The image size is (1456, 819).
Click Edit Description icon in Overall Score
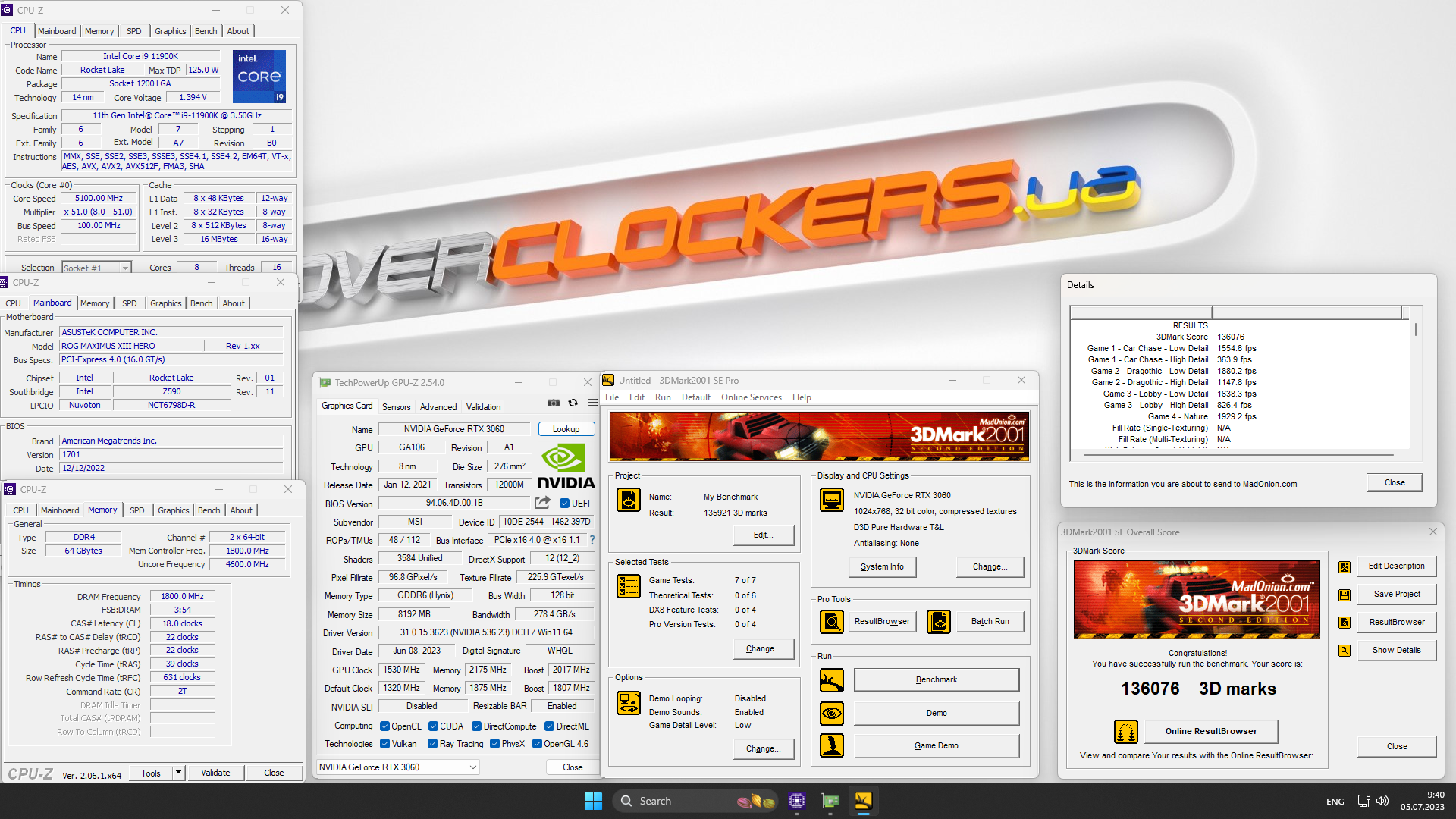[1345, 566]
